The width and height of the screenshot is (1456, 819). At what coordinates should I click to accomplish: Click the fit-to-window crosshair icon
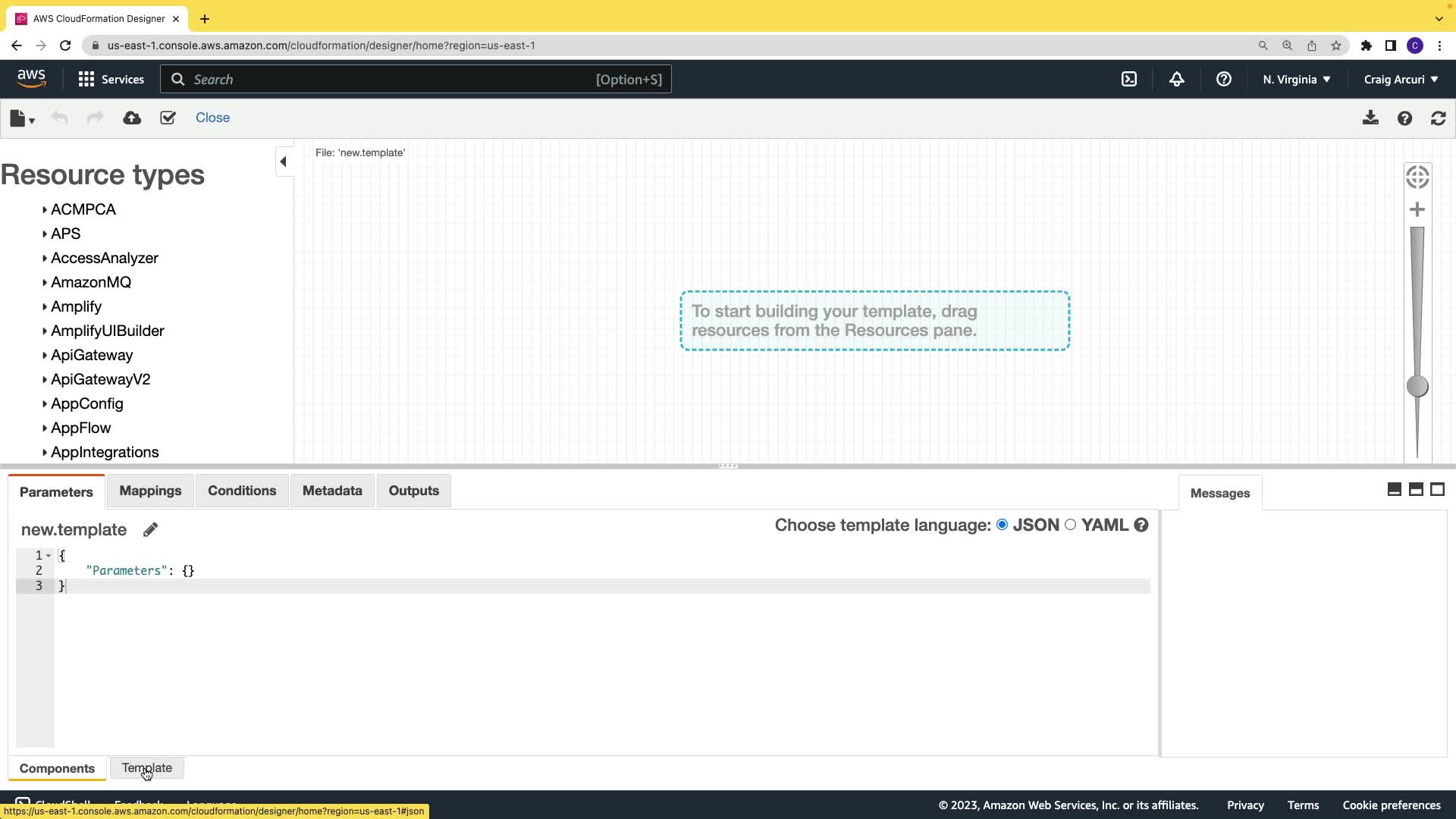1417,177
